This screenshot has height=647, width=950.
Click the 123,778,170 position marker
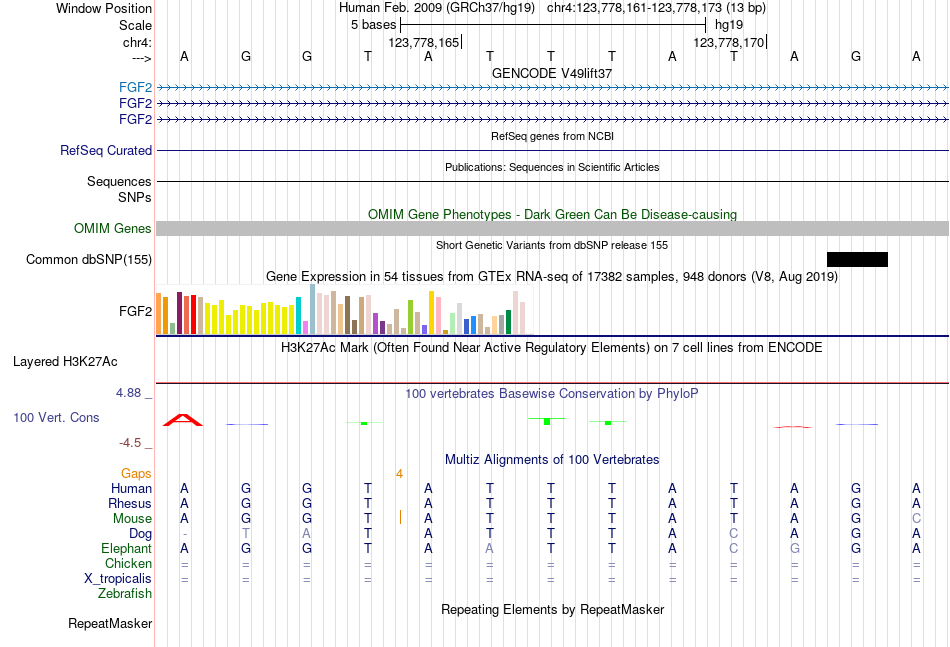[x=729, y=42]
